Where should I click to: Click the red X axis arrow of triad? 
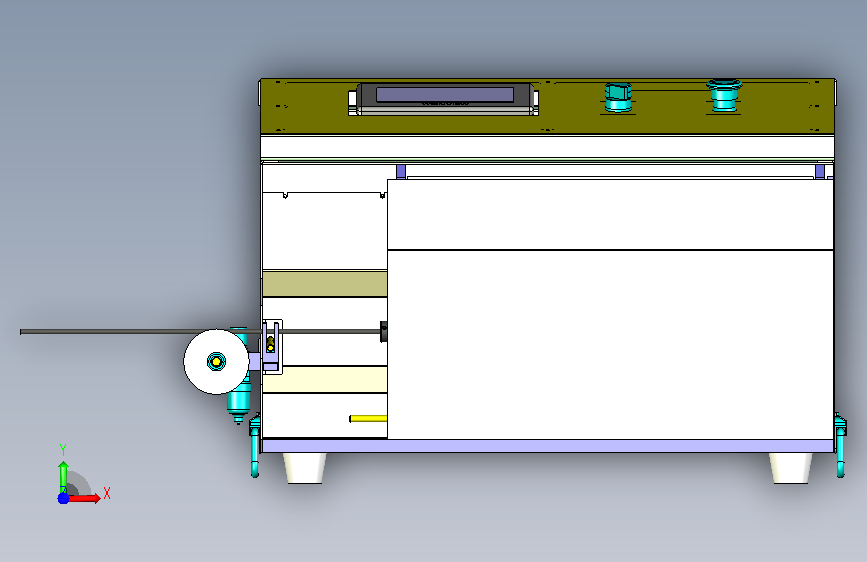click(x=86, y=498)
